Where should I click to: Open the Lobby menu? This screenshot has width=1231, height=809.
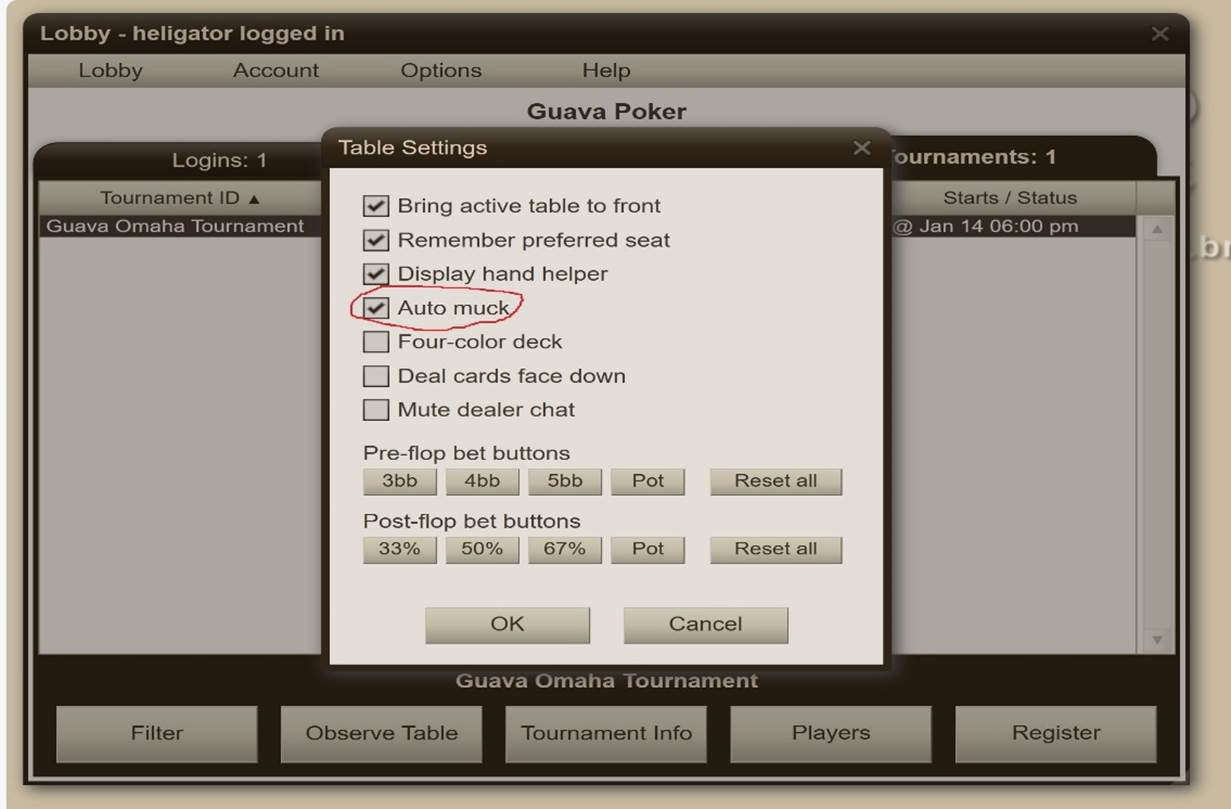click(x=110, y=70)
